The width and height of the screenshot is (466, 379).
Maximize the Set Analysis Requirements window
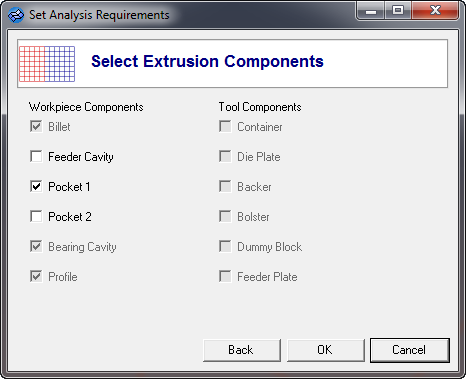coord(398,11)
